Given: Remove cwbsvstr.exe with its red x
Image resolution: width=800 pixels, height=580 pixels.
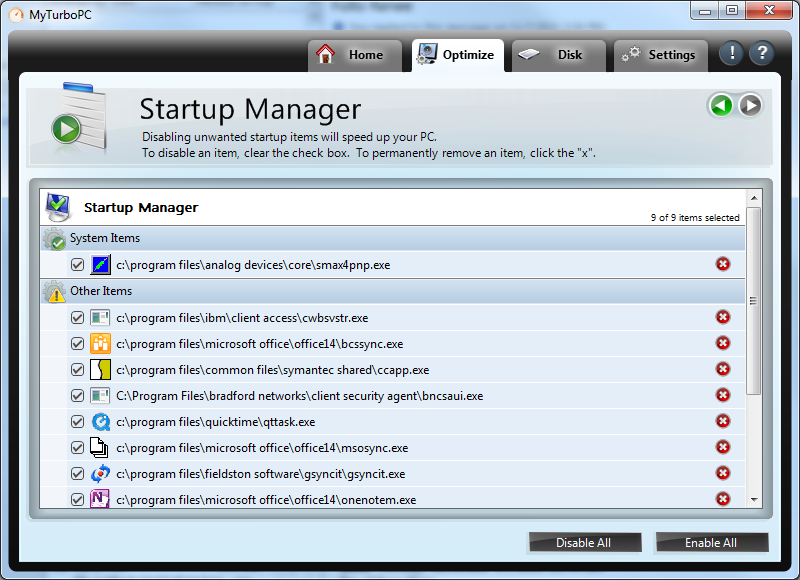Looking at the screenshot, I should point(722,317).
